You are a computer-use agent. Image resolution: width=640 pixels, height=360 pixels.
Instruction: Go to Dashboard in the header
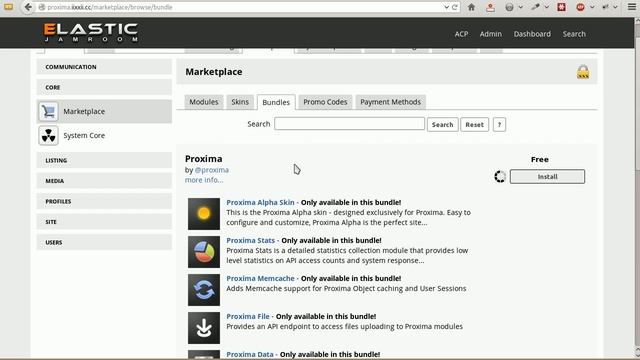[x=532, y=34]
